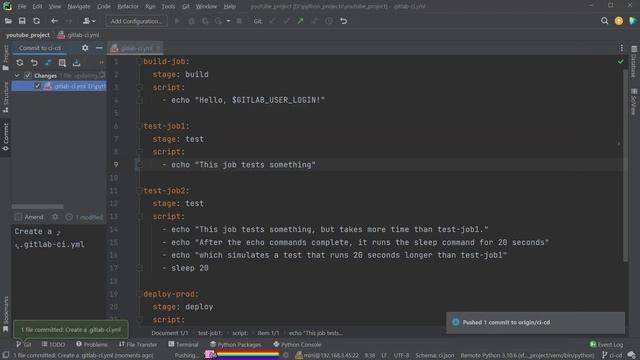Viewport: 640px width, 360px height.
Task: Click the green inspection checkmark in editor
Action: click(x=620, y=62)
